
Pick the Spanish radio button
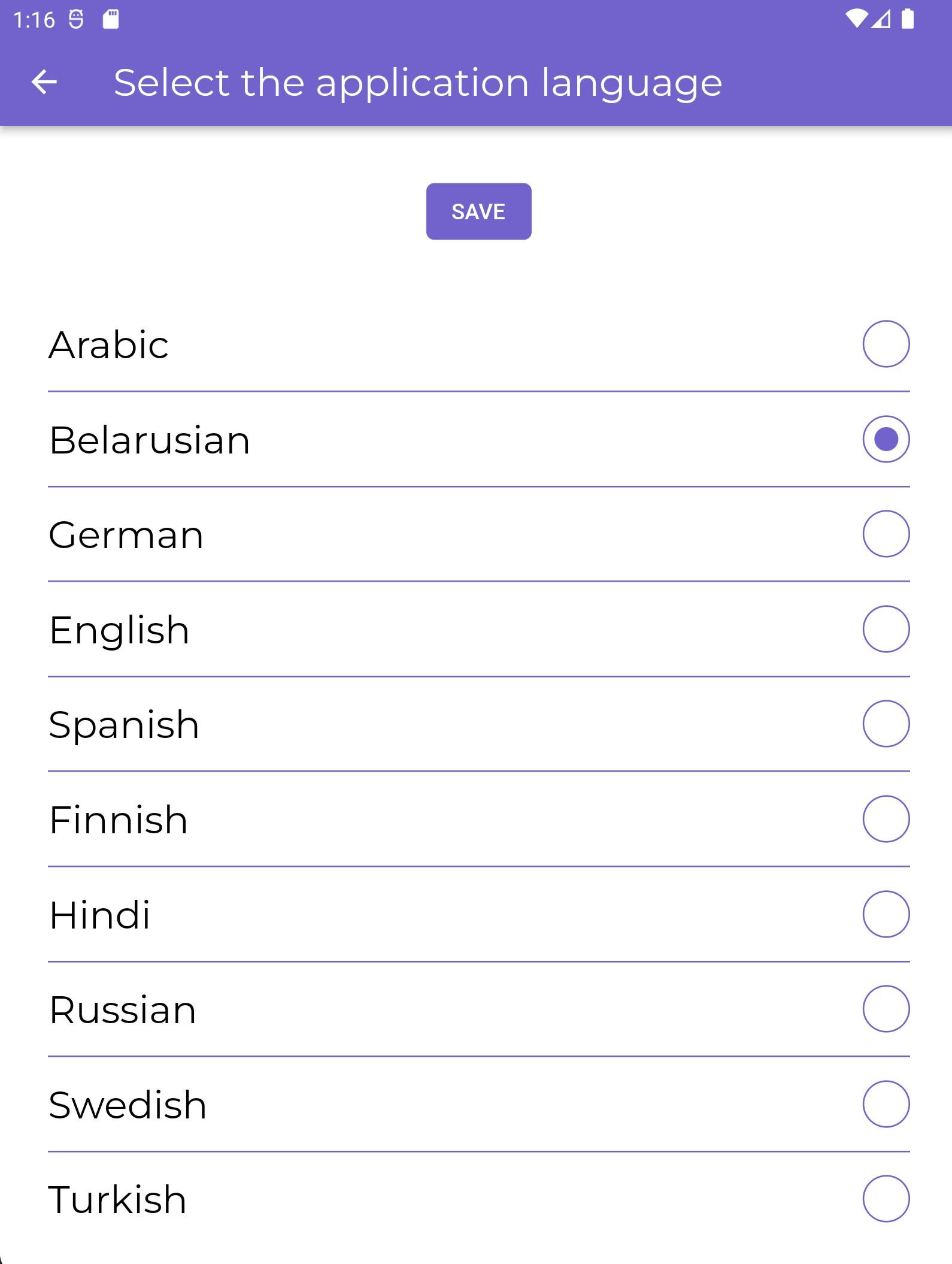pos(886,724)
